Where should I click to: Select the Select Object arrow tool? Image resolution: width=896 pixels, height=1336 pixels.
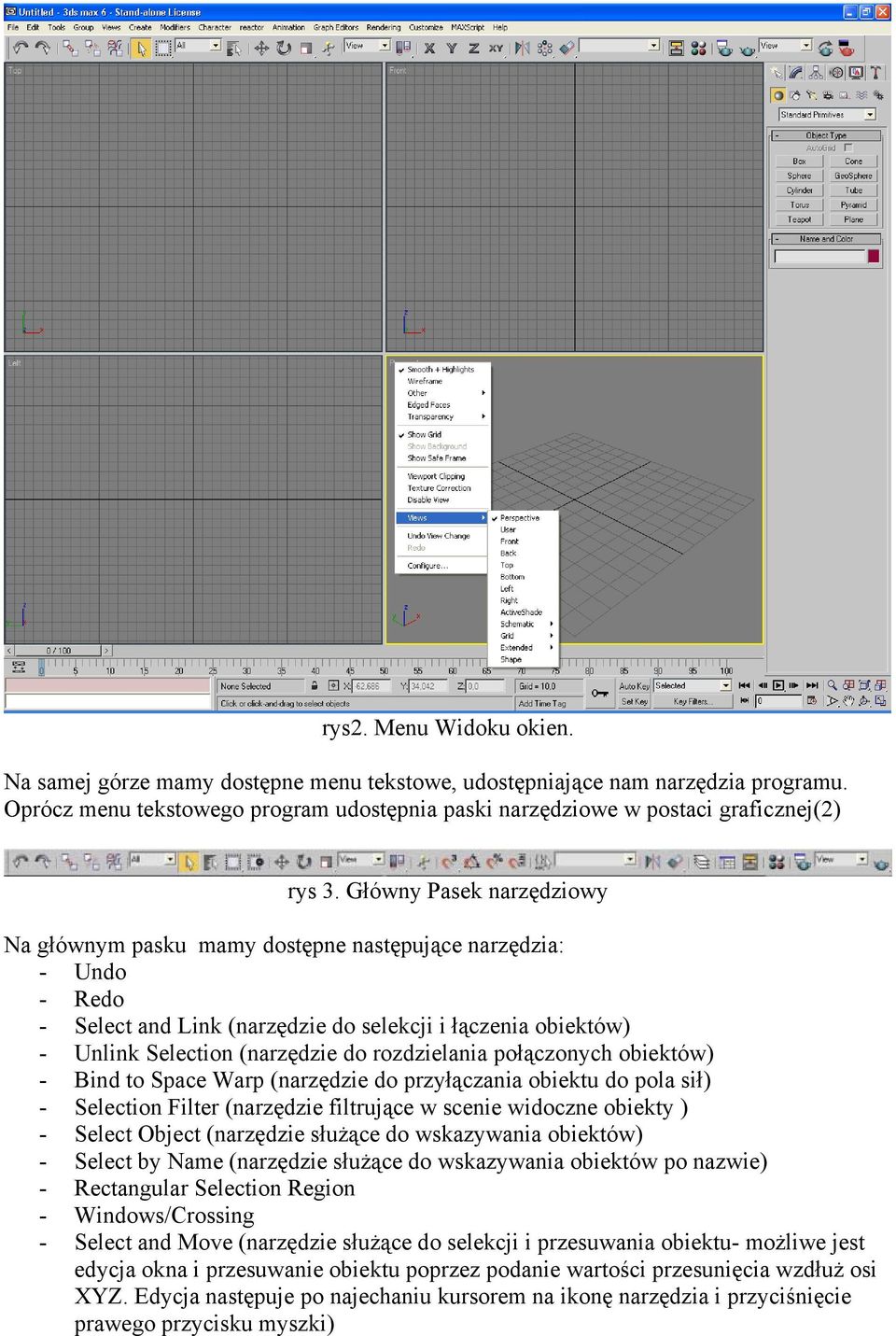point(141,47)
